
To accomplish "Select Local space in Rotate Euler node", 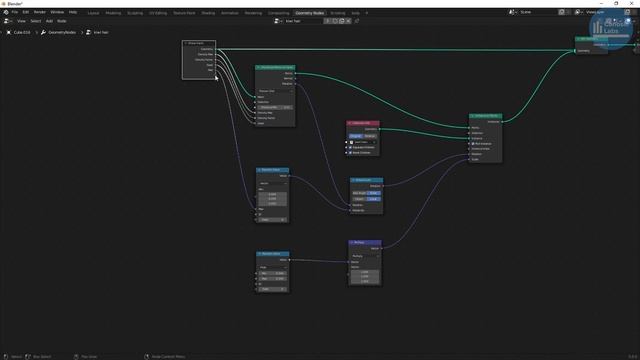I will click(x=374, y=199).
